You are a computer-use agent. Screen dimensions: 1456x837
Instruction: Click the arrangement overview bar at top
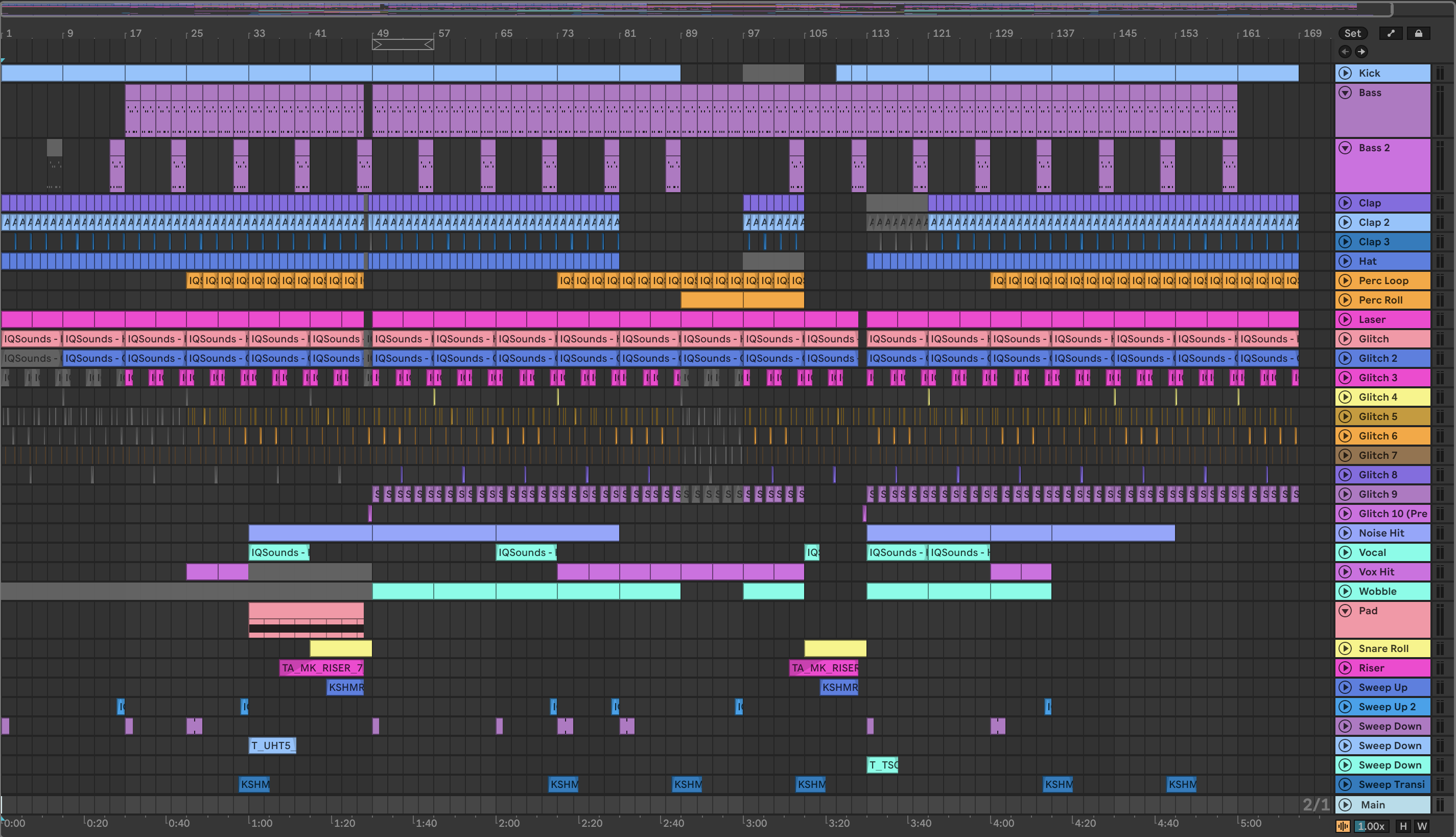point(696,9)
